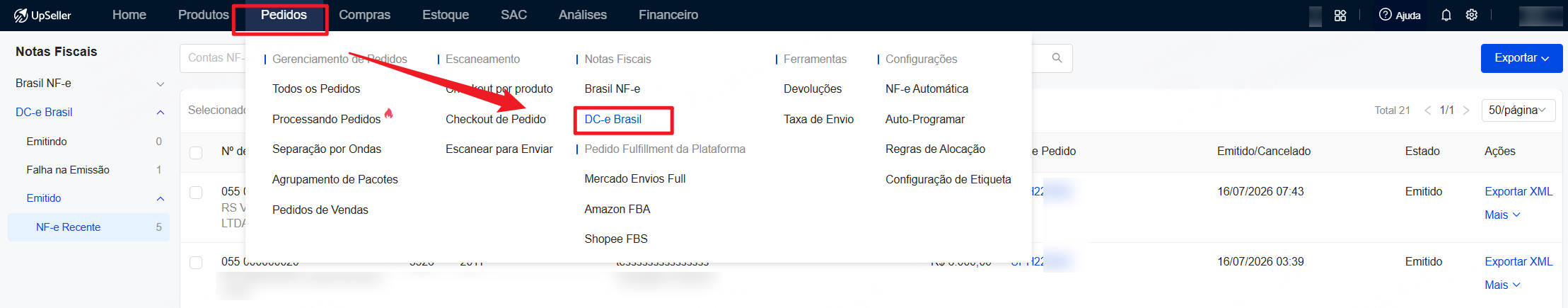Open the notifications bell

[x=1446, y=16]
